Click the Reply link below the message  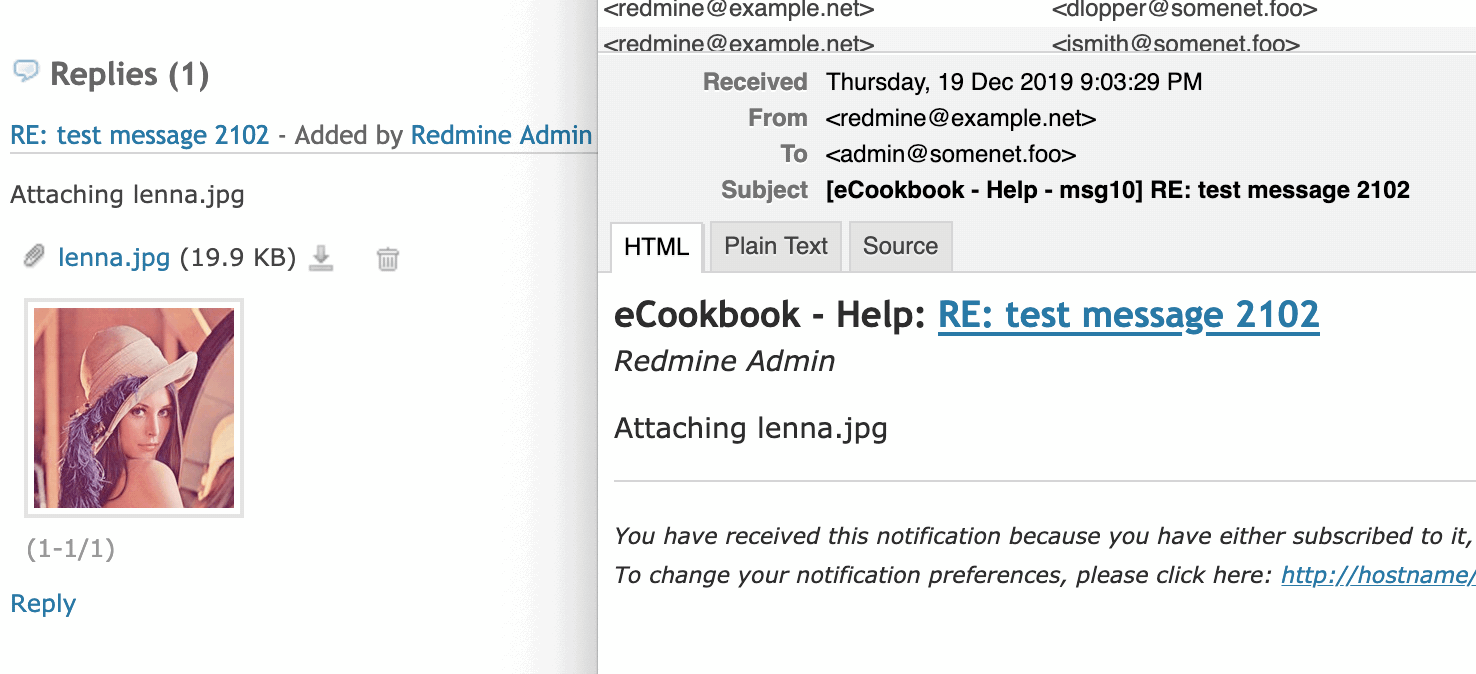click(43, 604)
